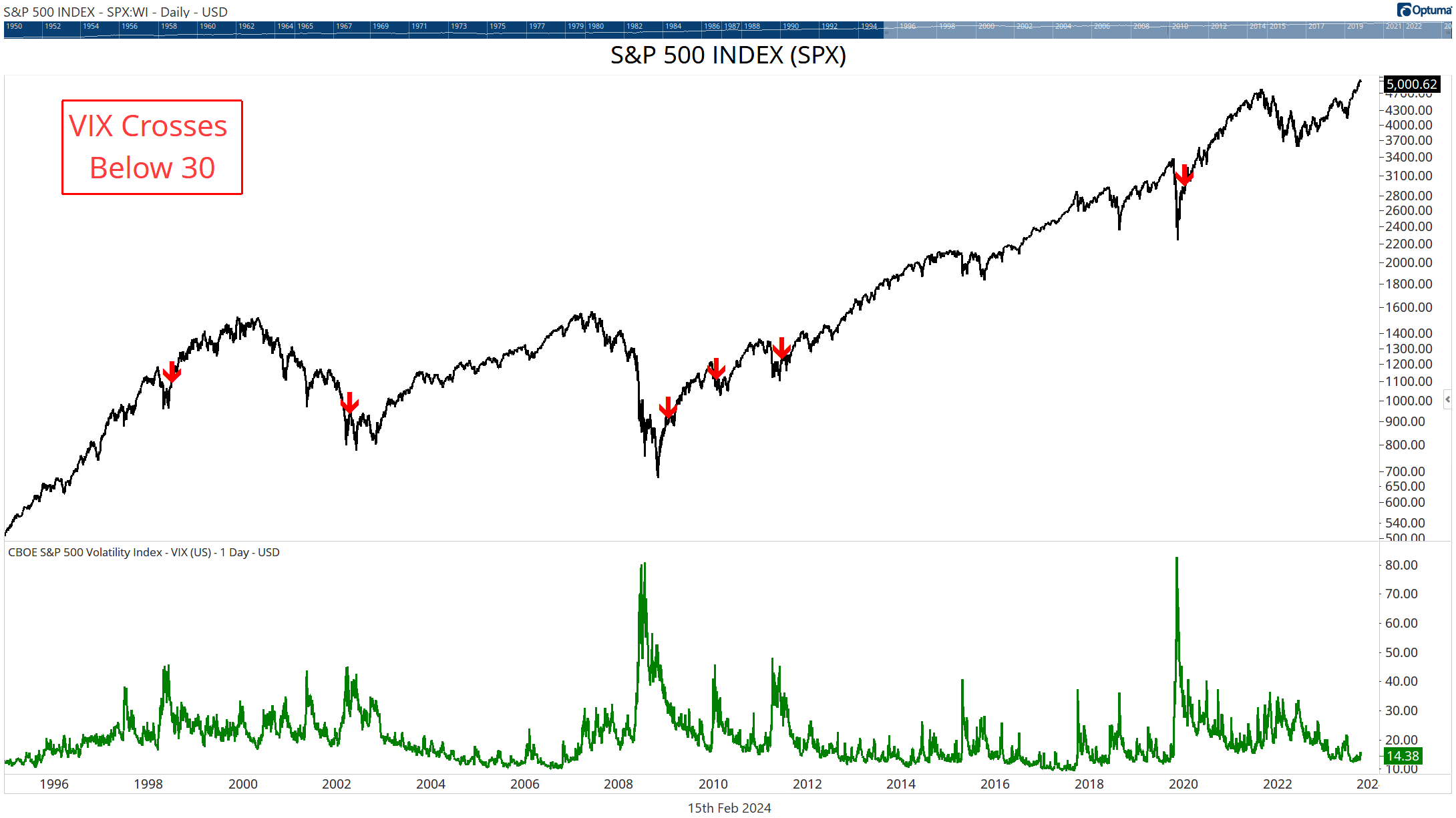Click 2022 on the bottom date axis
The height and width of the screenshot is (818, 1456).
pyautogui.click(x=1278, y=784)
